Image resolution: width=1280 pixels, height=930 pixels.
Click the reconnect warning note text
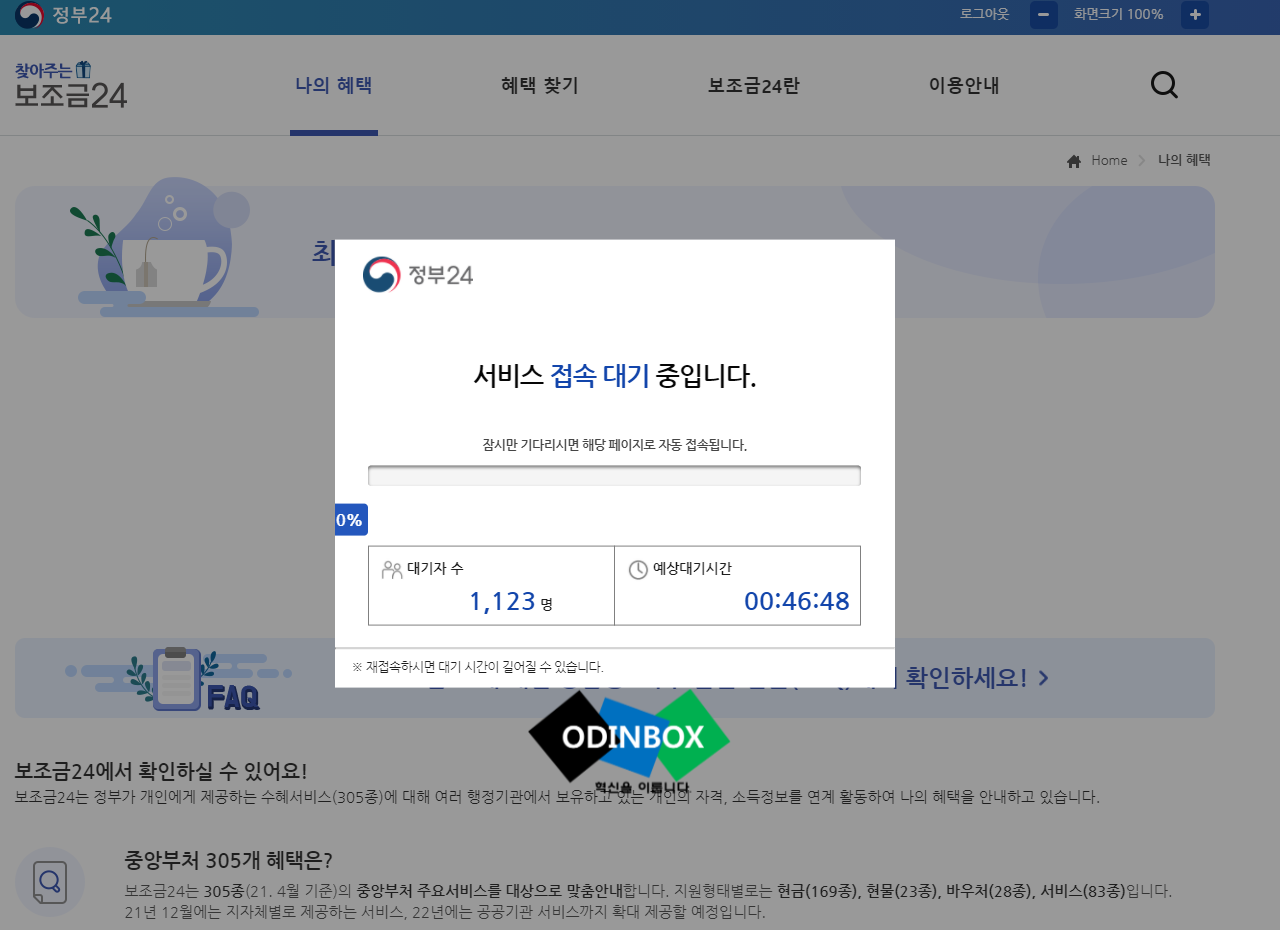(478, 667)
